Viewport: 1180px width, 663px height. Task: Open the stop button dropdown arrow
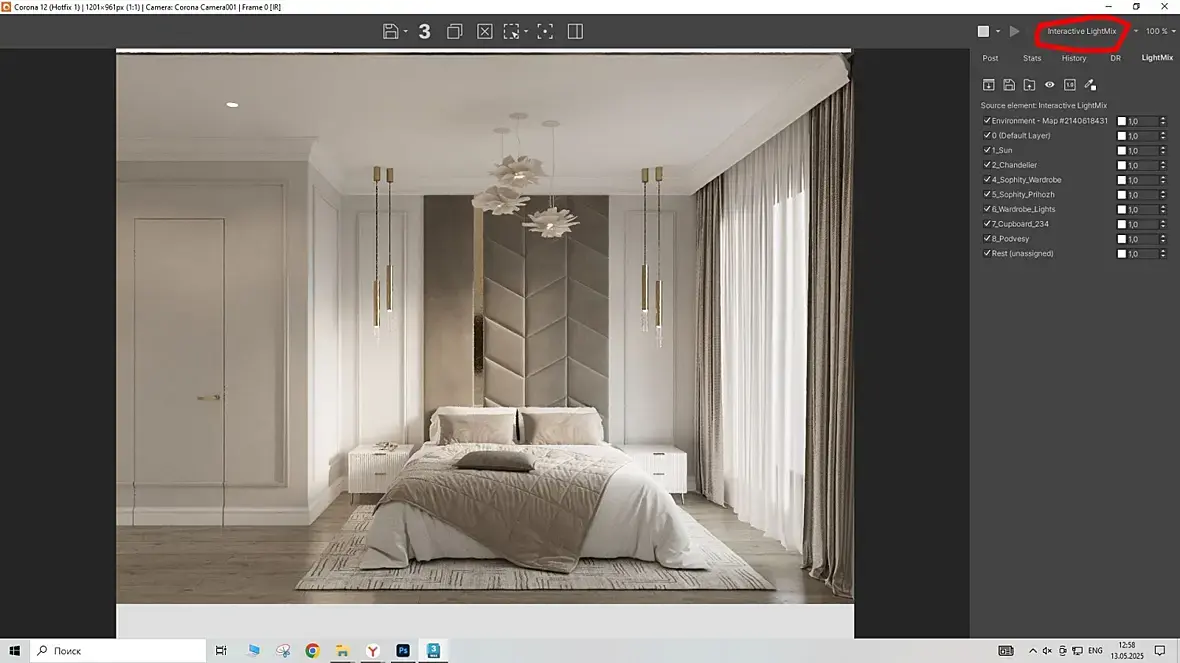coord(998,32)
